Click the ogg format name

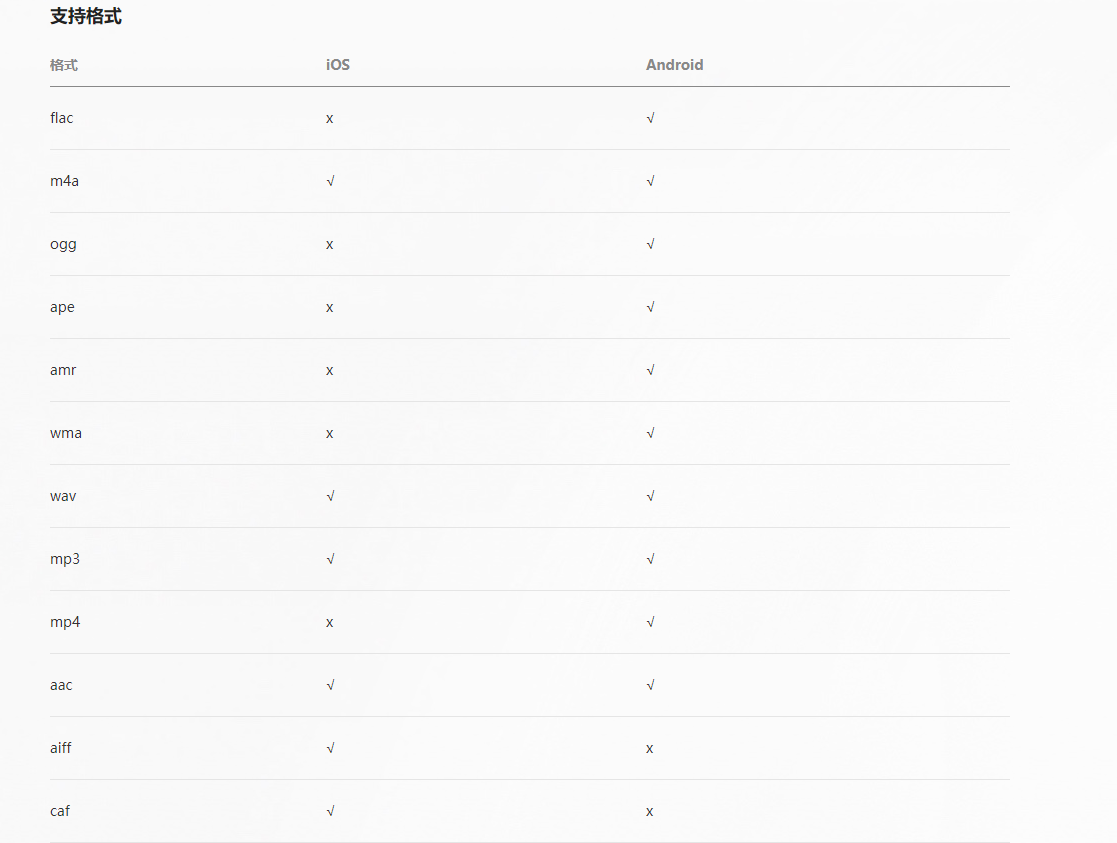[63, 244]
